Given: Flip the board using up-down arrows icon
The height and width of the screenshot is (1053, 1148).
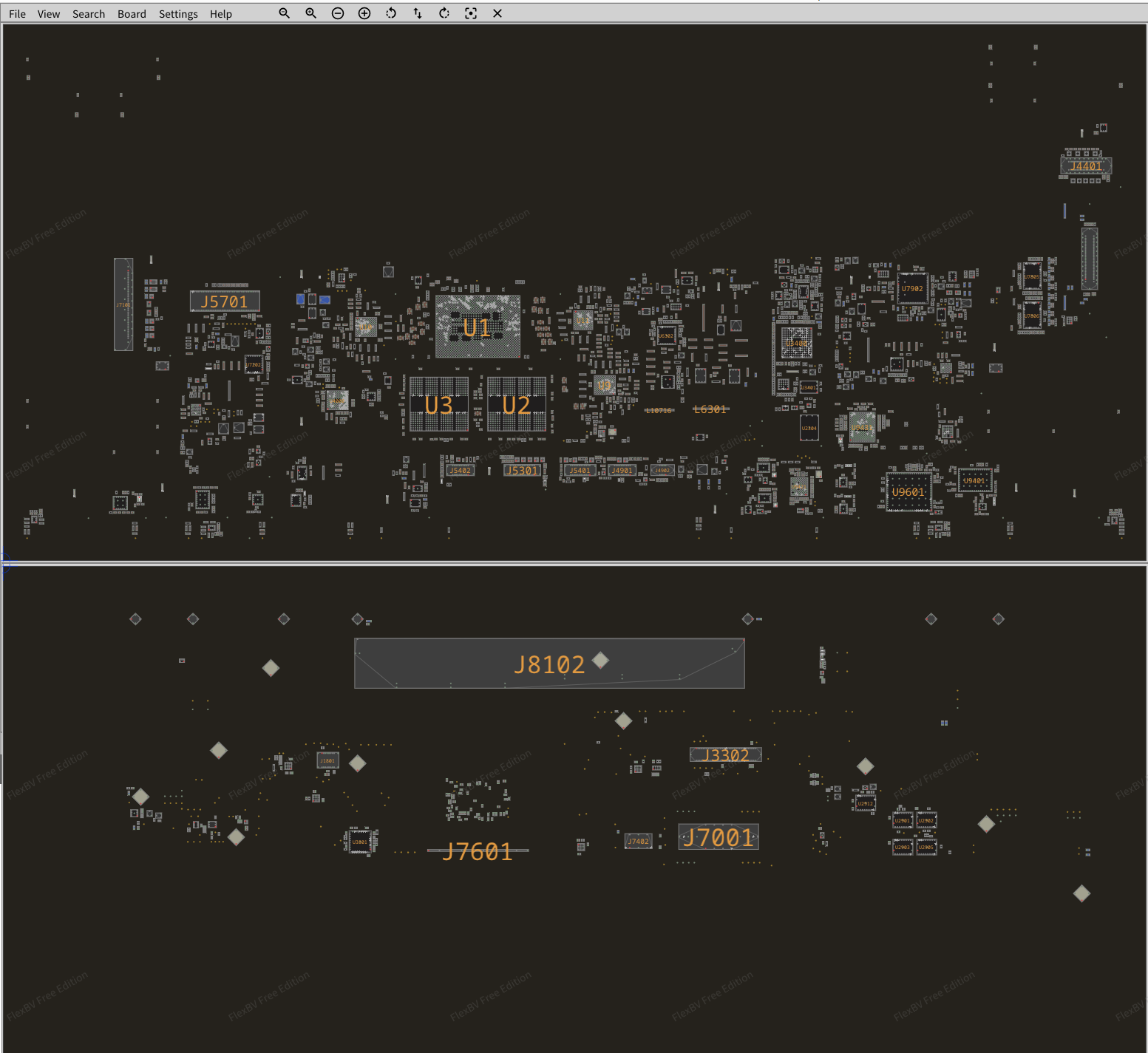Looking at the screenshot, I should tap(418, 13).
